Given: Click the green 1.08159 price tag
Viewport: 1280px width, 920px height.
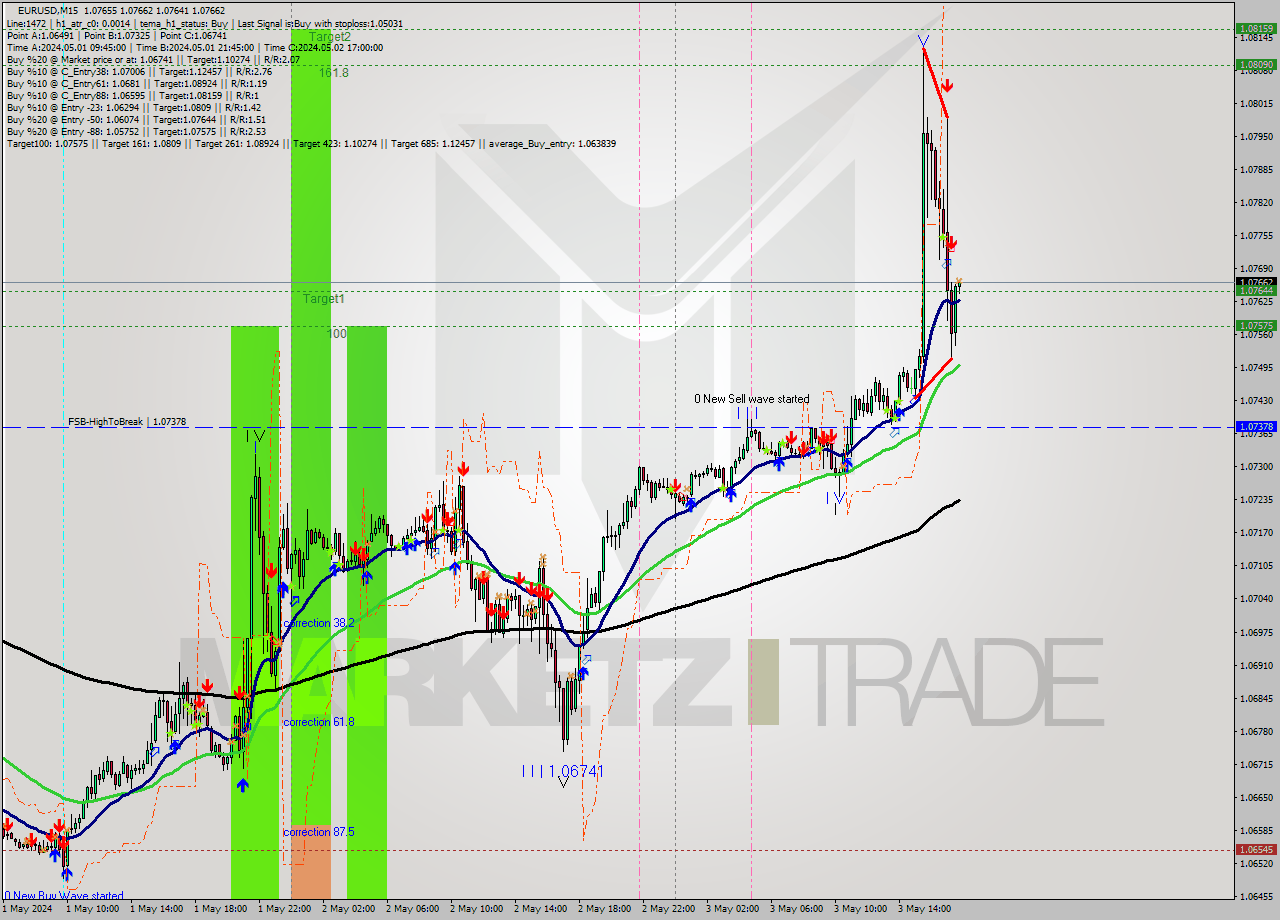Looking at the screenshot, I should (x=1255, y=29).
